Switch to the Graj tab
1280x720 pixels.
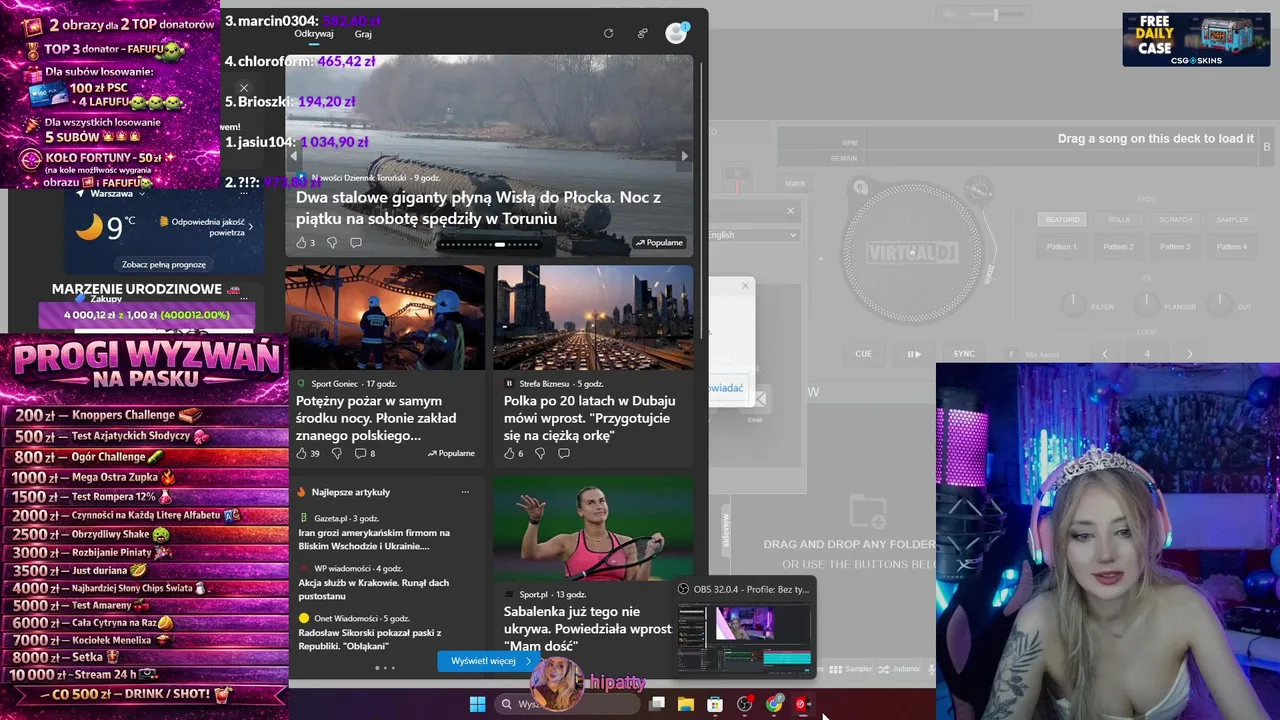coord(363,34)
